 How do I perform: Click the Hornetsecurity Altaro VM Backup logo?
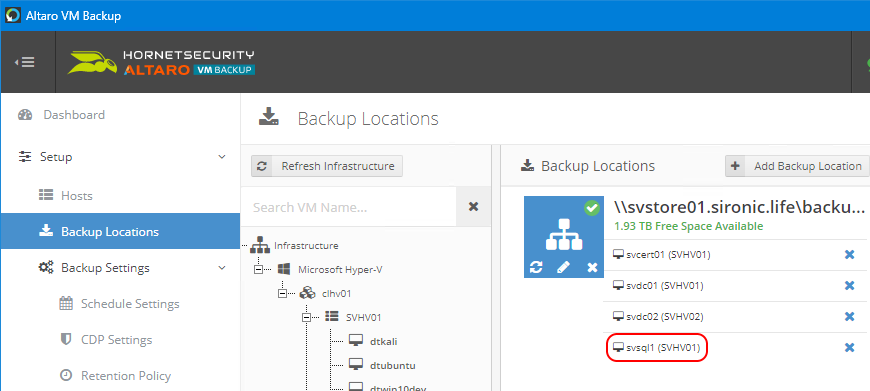click(x=161, y=63)
